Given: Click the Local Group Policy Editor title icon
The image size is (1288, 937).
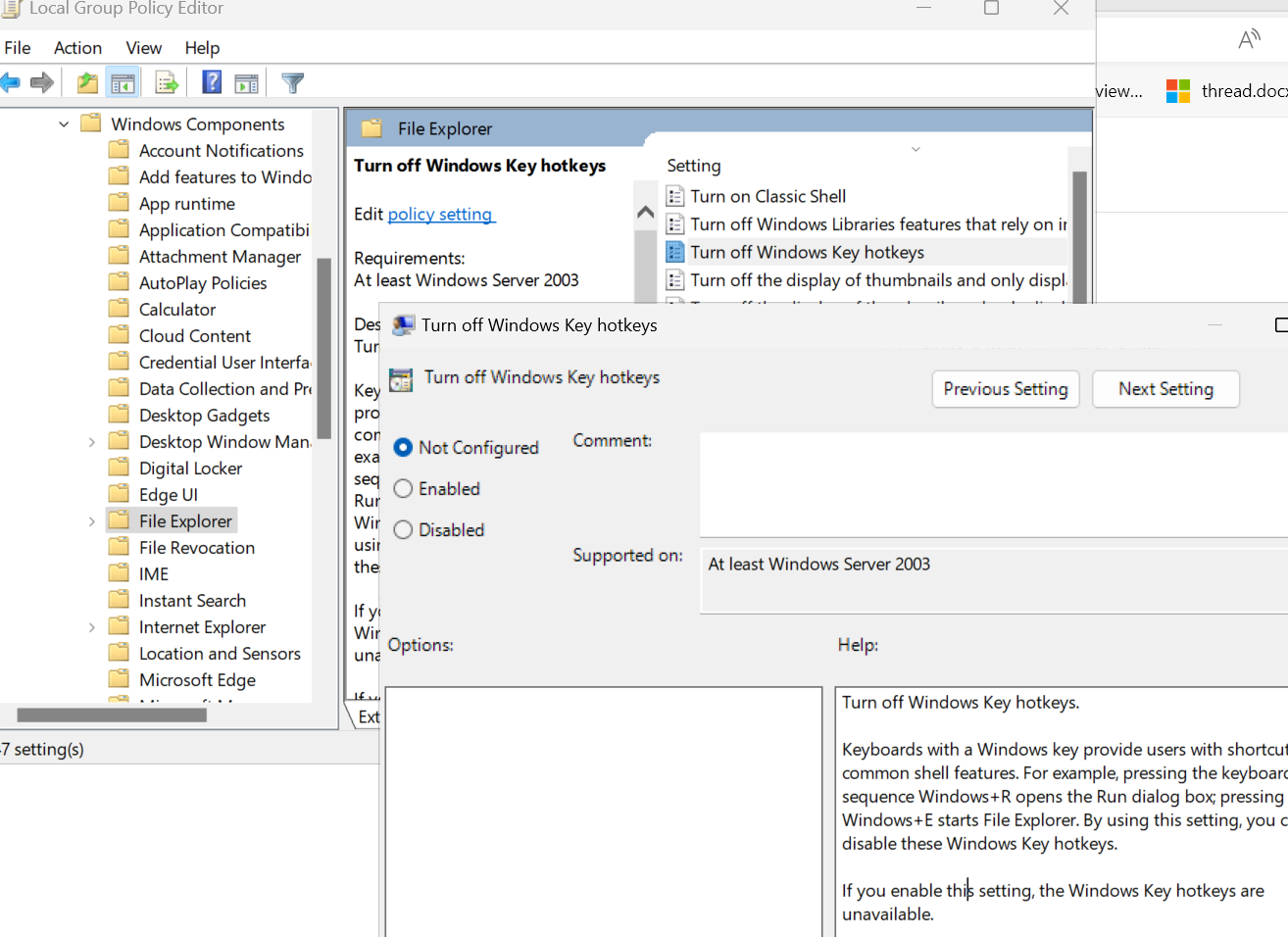Looking at the screenshot, I should point(11,9).
